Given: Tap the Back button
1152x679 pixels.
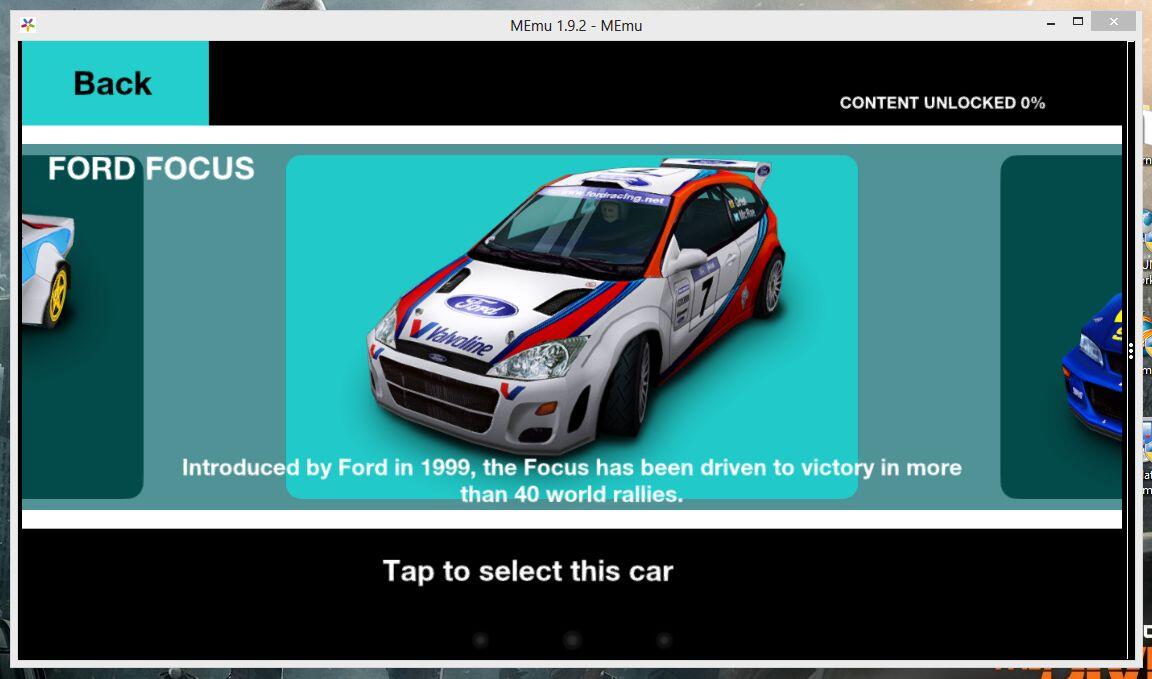Looking at the screenshot, I should (115, 83).
